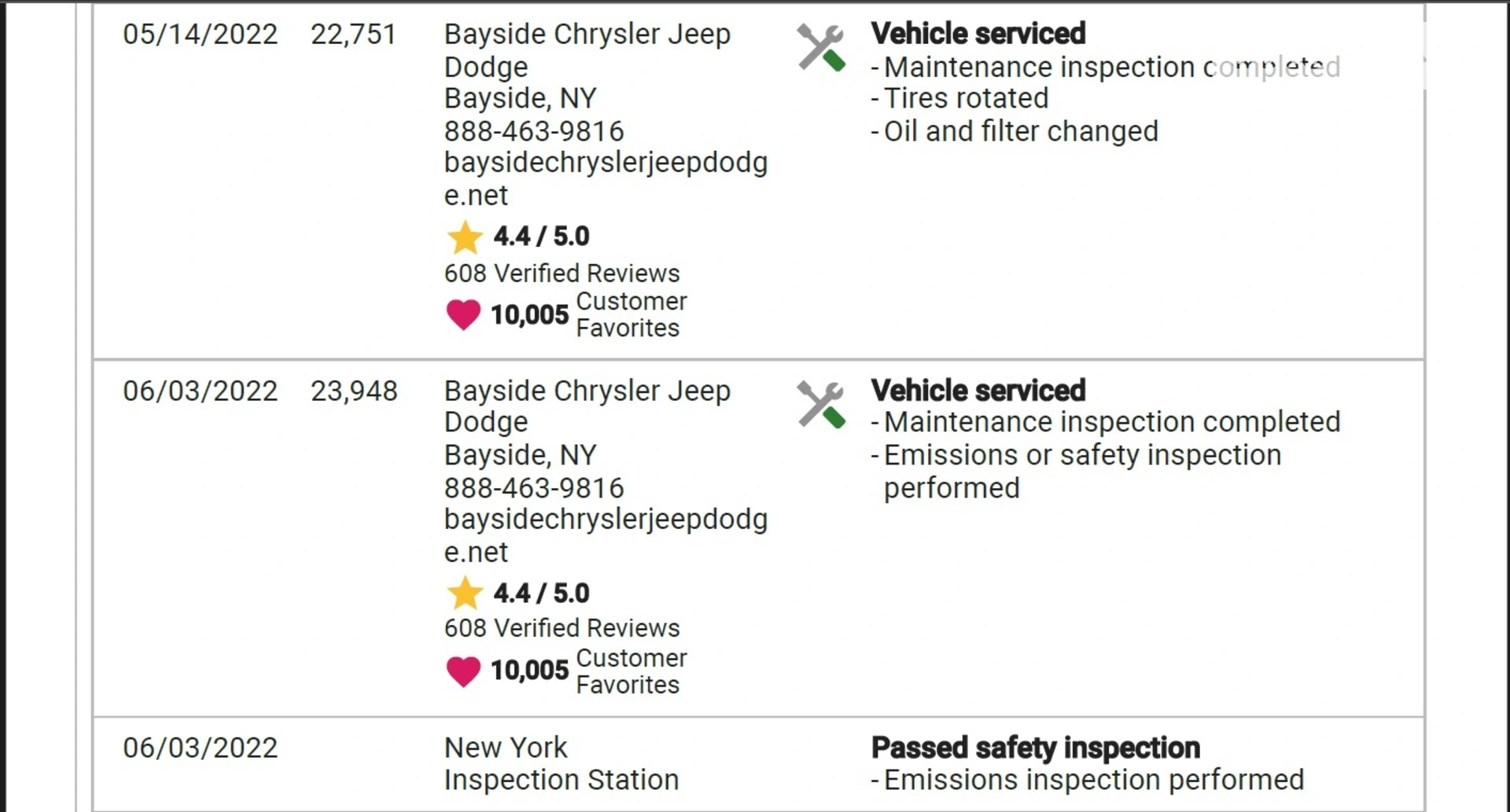Click Bayside Chrysler Jeep Dodge name, 23,948 entry
The height and width of the screenshot is (812, 1510).
tap(587, 406)
